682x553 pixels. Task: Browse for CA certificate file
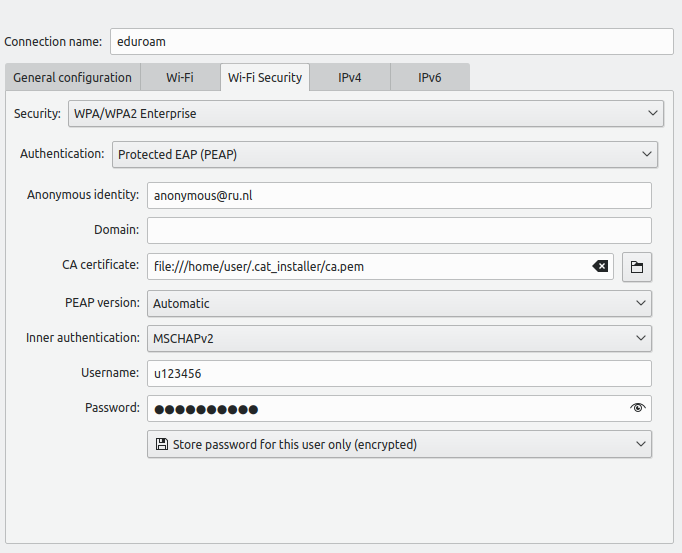pyautogui.click(x=637, y=266)
